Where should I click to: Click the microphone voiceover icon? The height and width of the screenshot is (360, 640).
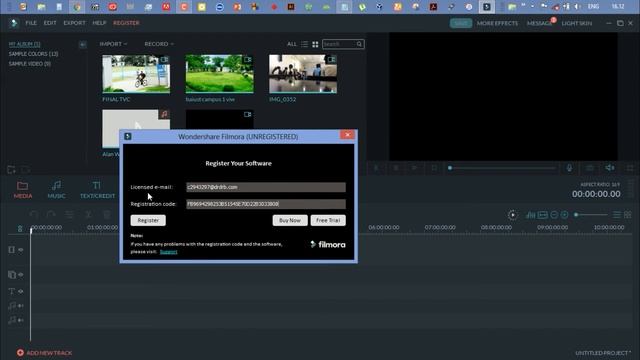click(569, 168)
